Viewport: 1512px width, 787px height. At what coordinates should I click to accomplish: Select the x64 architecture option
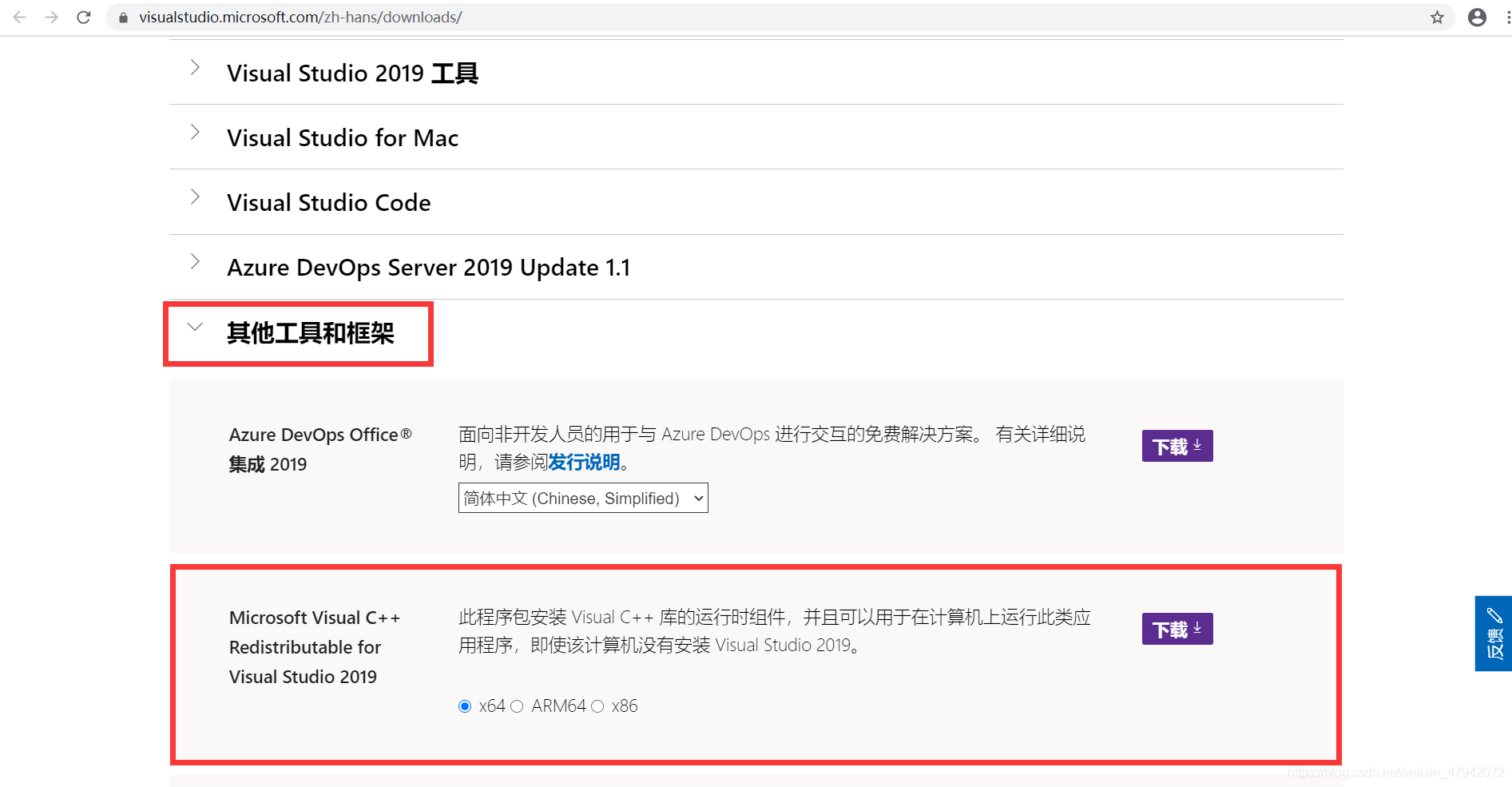(x=465, y=706)
